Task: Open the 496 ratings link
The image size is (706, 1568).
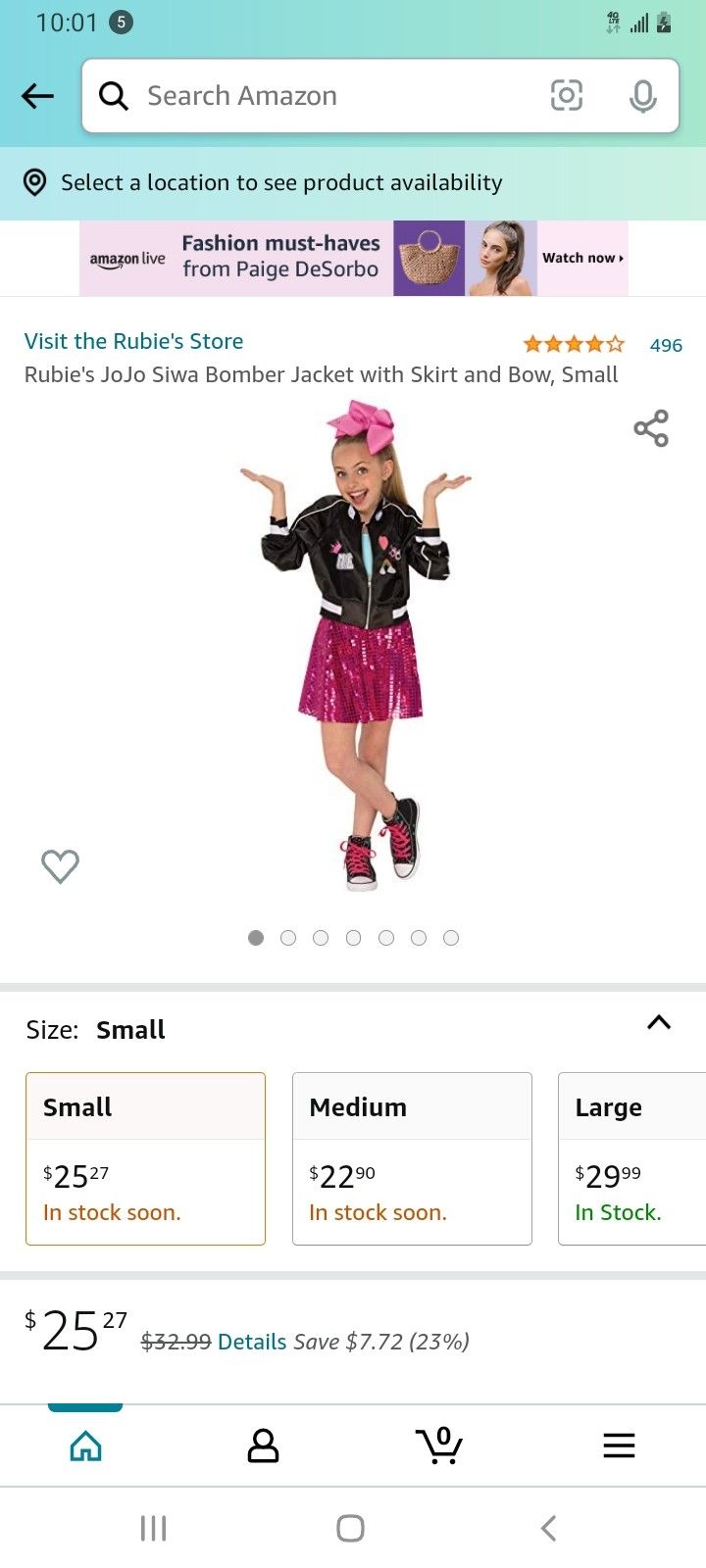Action: [666, 345]
